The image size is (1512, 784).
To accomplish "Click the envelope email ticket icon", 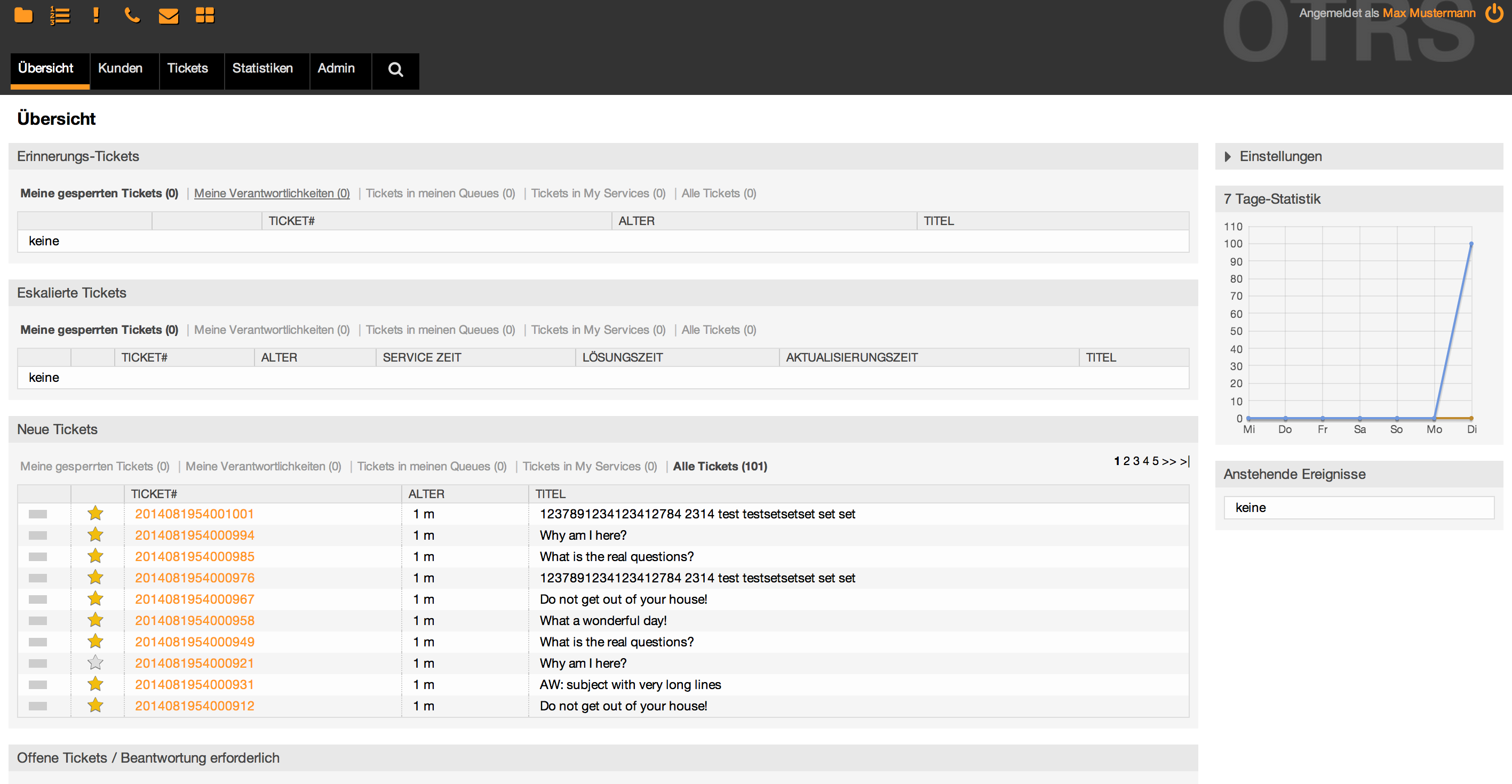I will pos(169,16).
